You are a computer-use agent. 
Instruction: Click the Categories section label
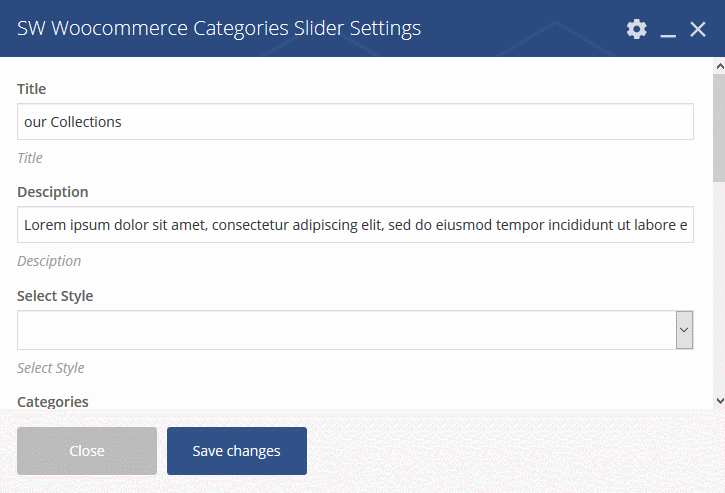tap(53, 401)
